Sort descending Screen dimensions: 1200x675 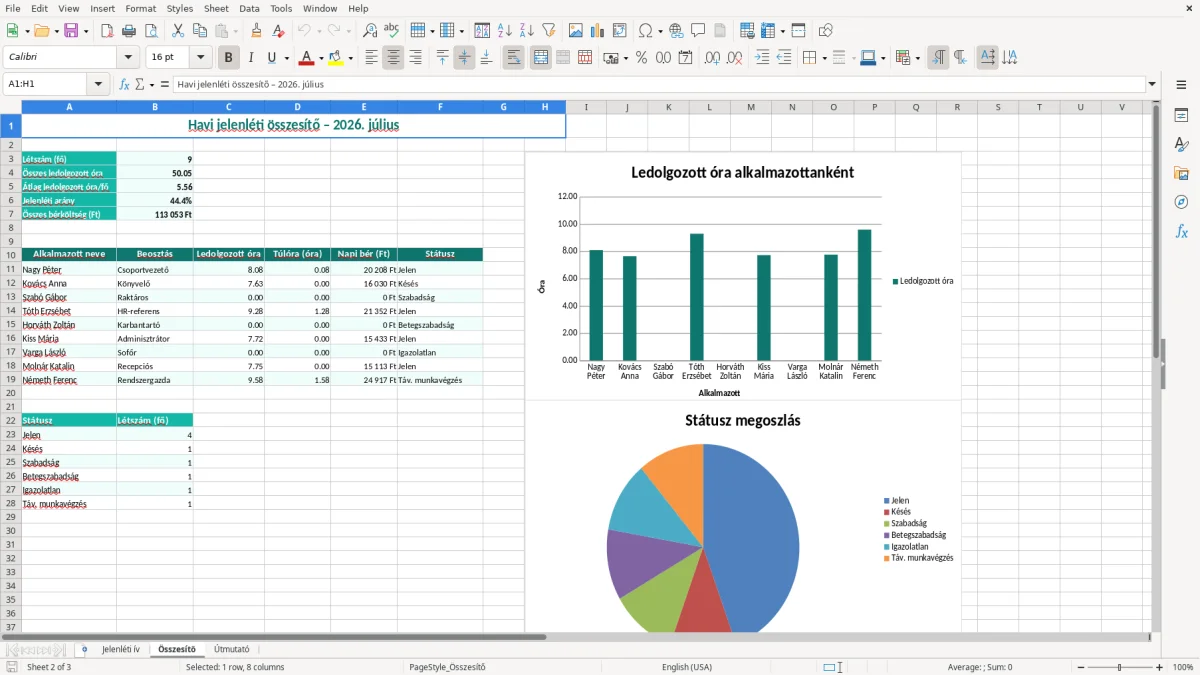[526, 31]
